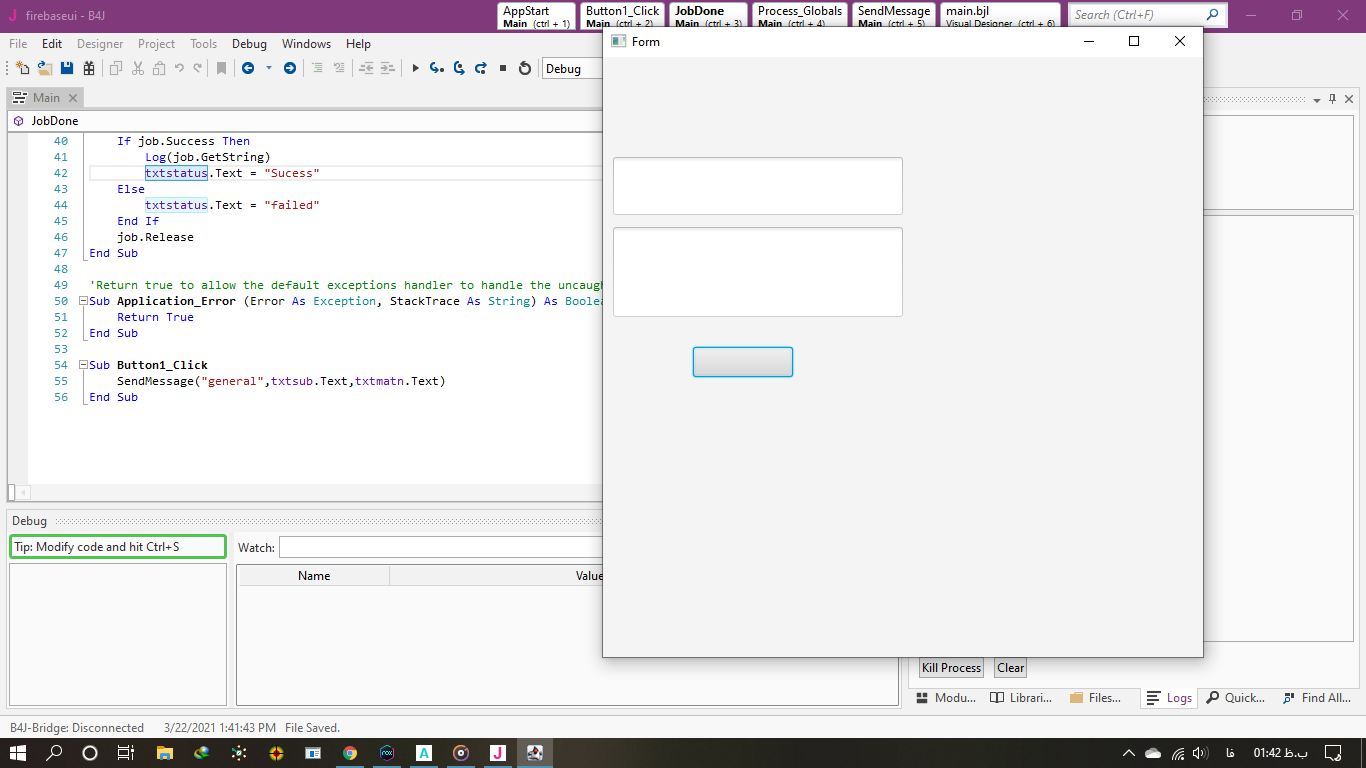This screenshot has width=1366, height=768.
Task: Open the Project menu
Action: coord(156,44)
